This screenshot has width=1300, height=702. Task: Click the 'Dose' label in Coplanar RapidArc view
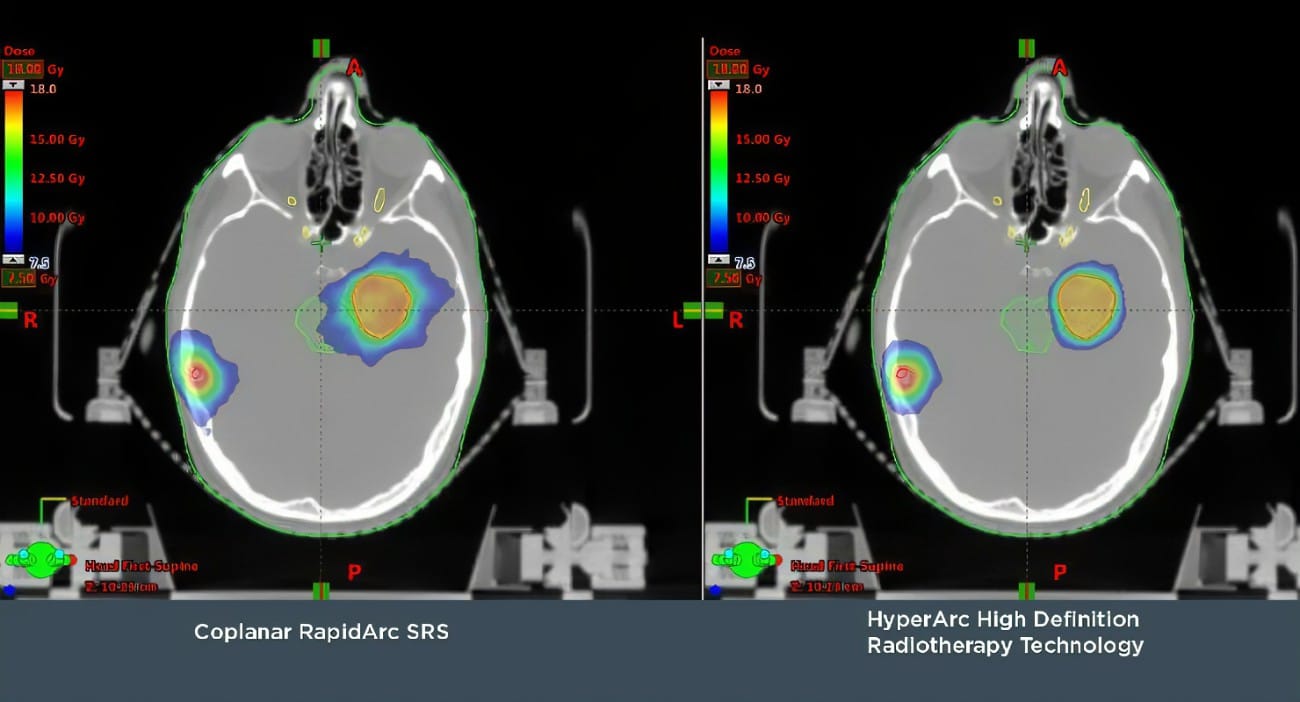[x=19, y=50]
